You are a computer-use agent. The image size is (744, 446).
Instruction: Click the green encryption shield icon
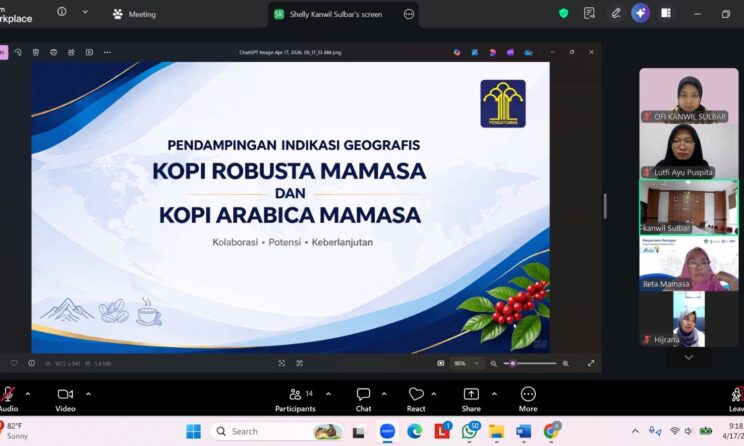[x=564, y=13]
